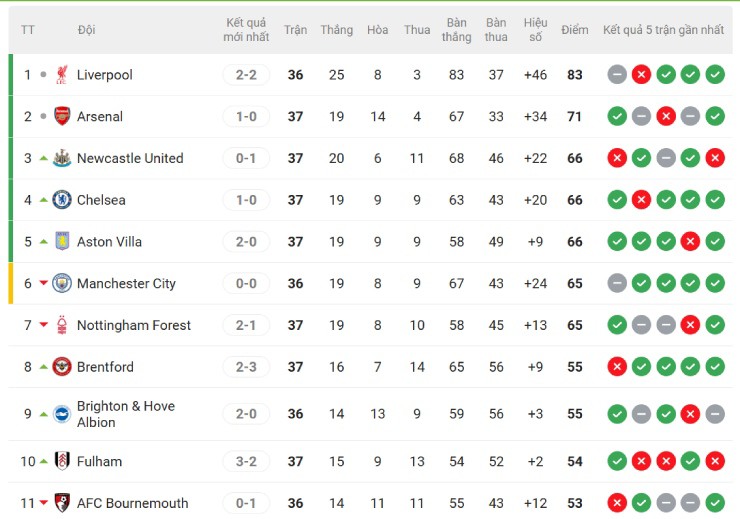Open Brentford's latest 2-3 result
This screenshot has width=740, height=519.
[246, 367]
